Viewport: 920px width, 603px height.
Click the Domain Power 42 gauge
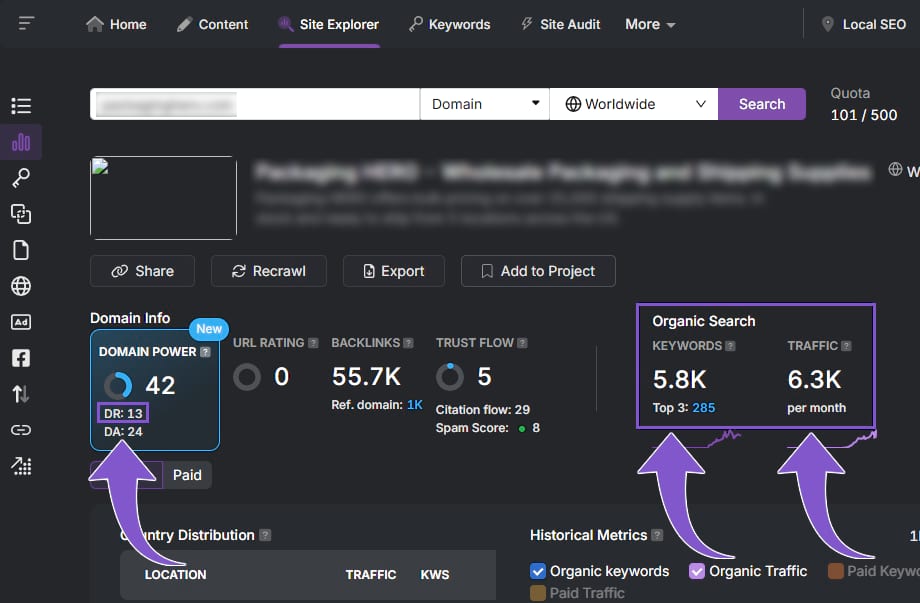coord(118,385)
